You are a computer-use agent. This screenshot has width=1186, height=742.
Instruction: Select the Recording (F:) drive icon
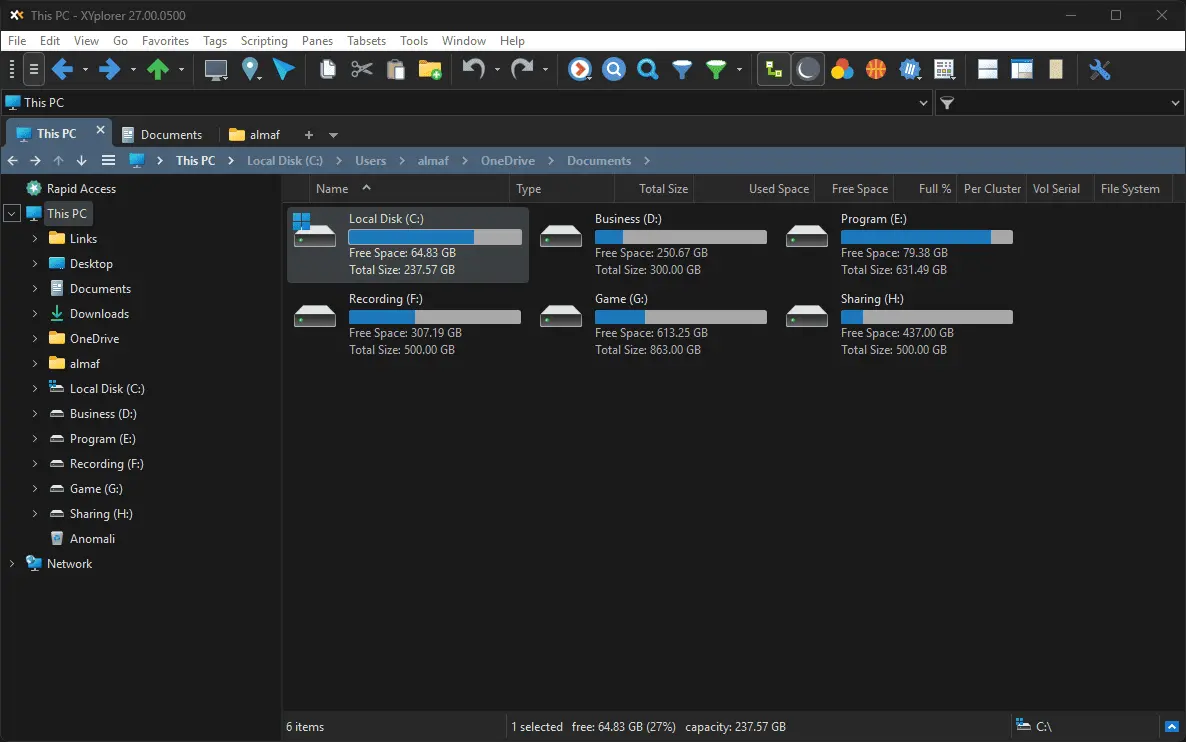315,316
